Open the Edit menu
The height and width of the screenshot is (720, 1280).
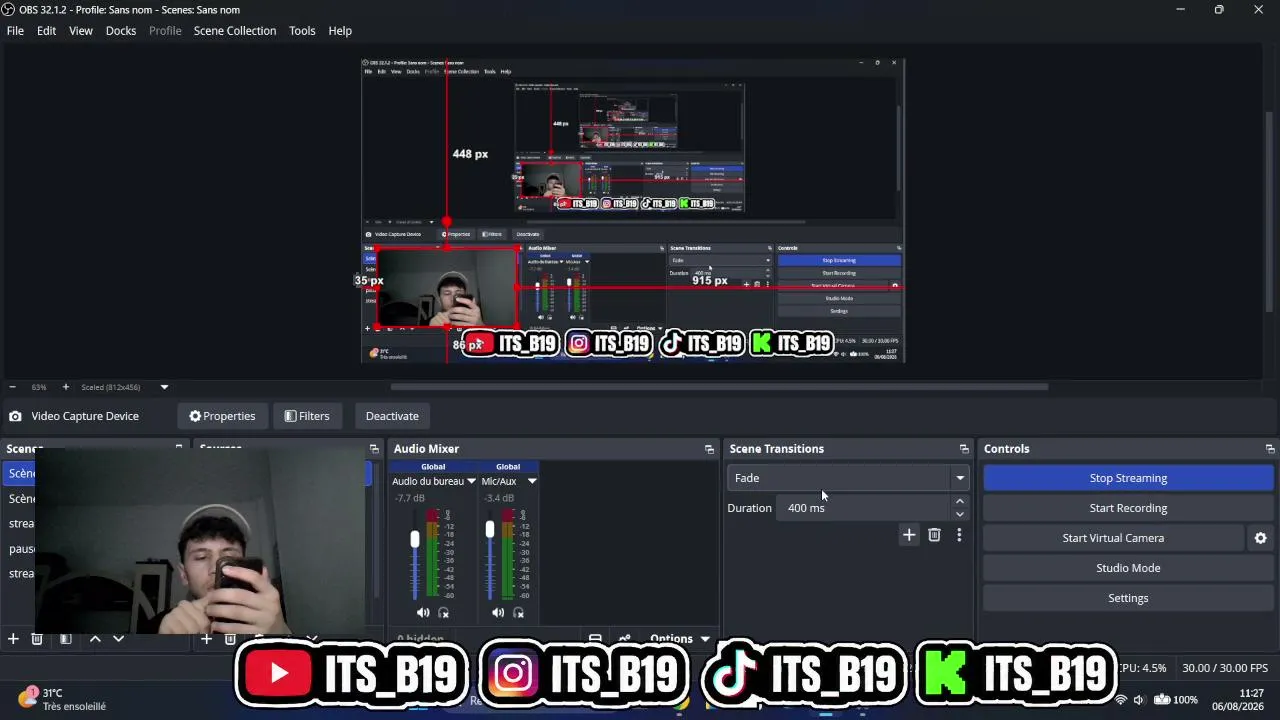coord(47,31)
